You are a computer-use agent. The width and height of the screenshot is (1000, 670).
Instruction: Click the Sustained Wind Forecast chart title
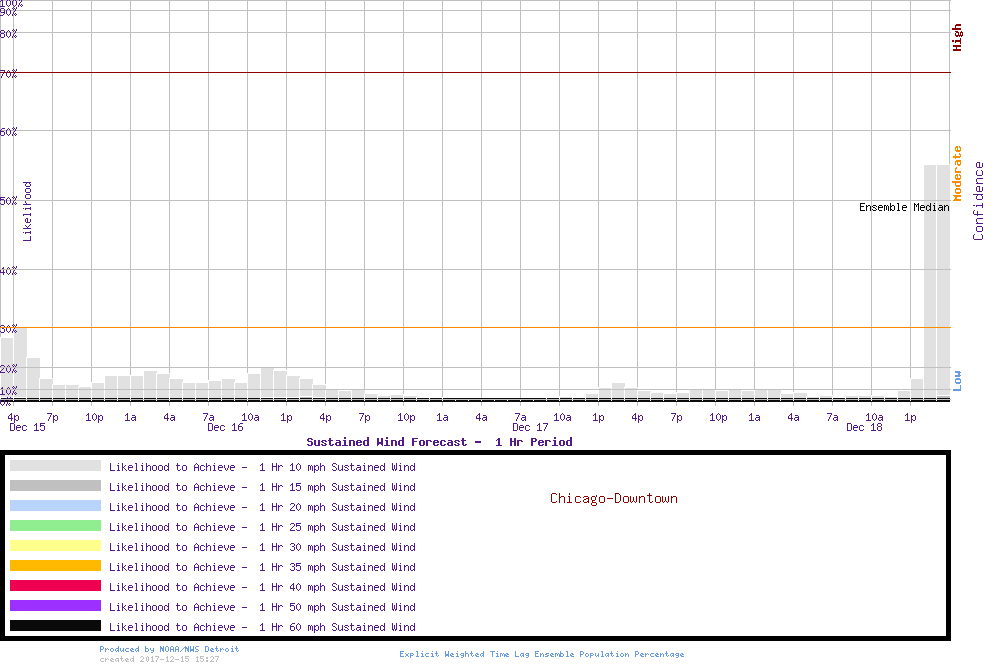(439, 442)
